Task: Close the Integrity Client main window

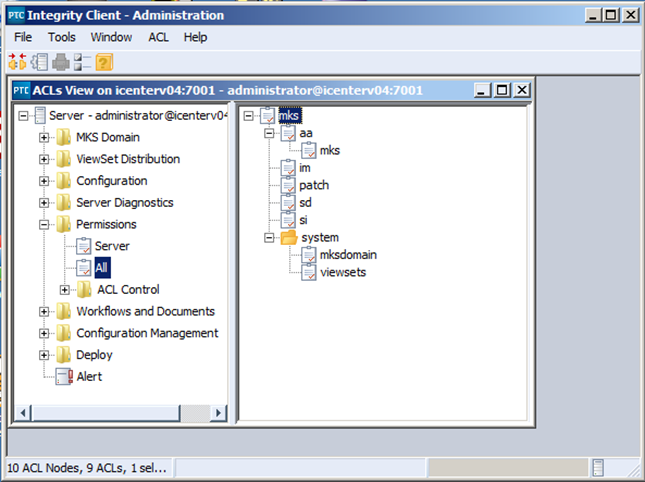Action: pyautogui.click(x=630, y=15)
